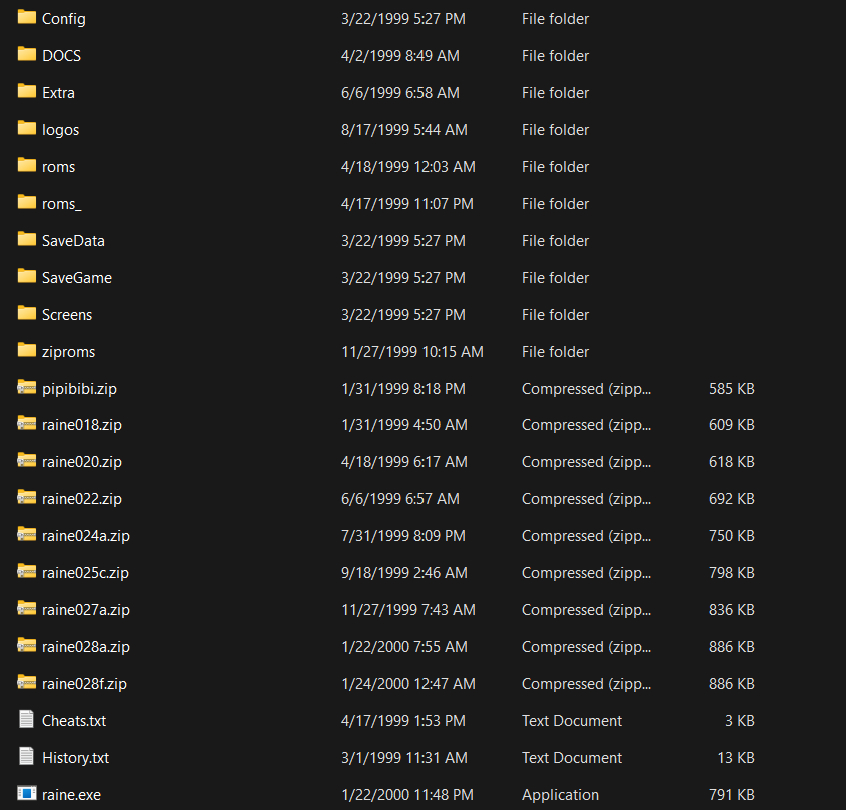Screen dimensions: 846x810
Task: Select the logos folder icon
Action: (x=27, y=129)
